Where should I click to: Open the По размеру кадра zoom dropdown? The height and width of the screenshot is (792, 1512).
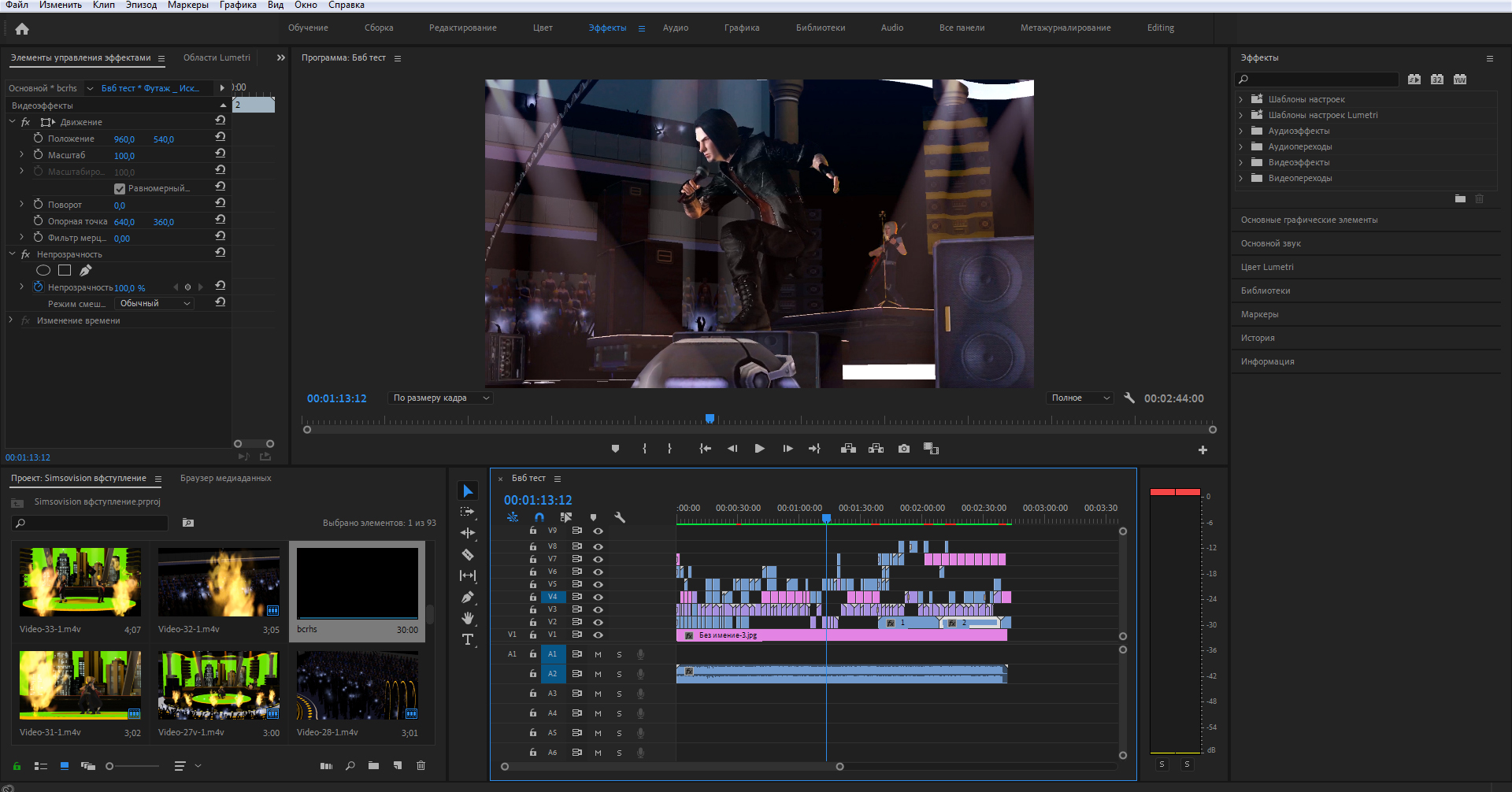[x=441, y=398]
